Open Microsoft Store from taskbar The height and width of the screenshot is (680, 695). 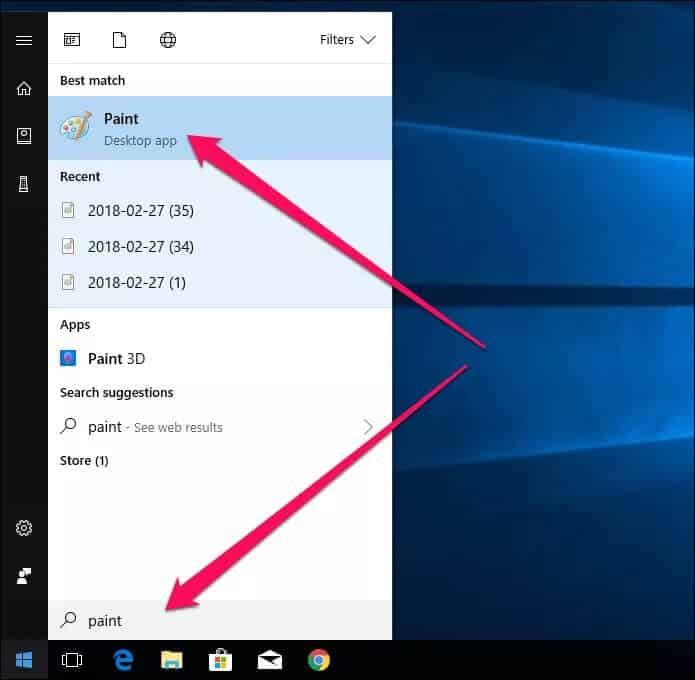(220, 660)
